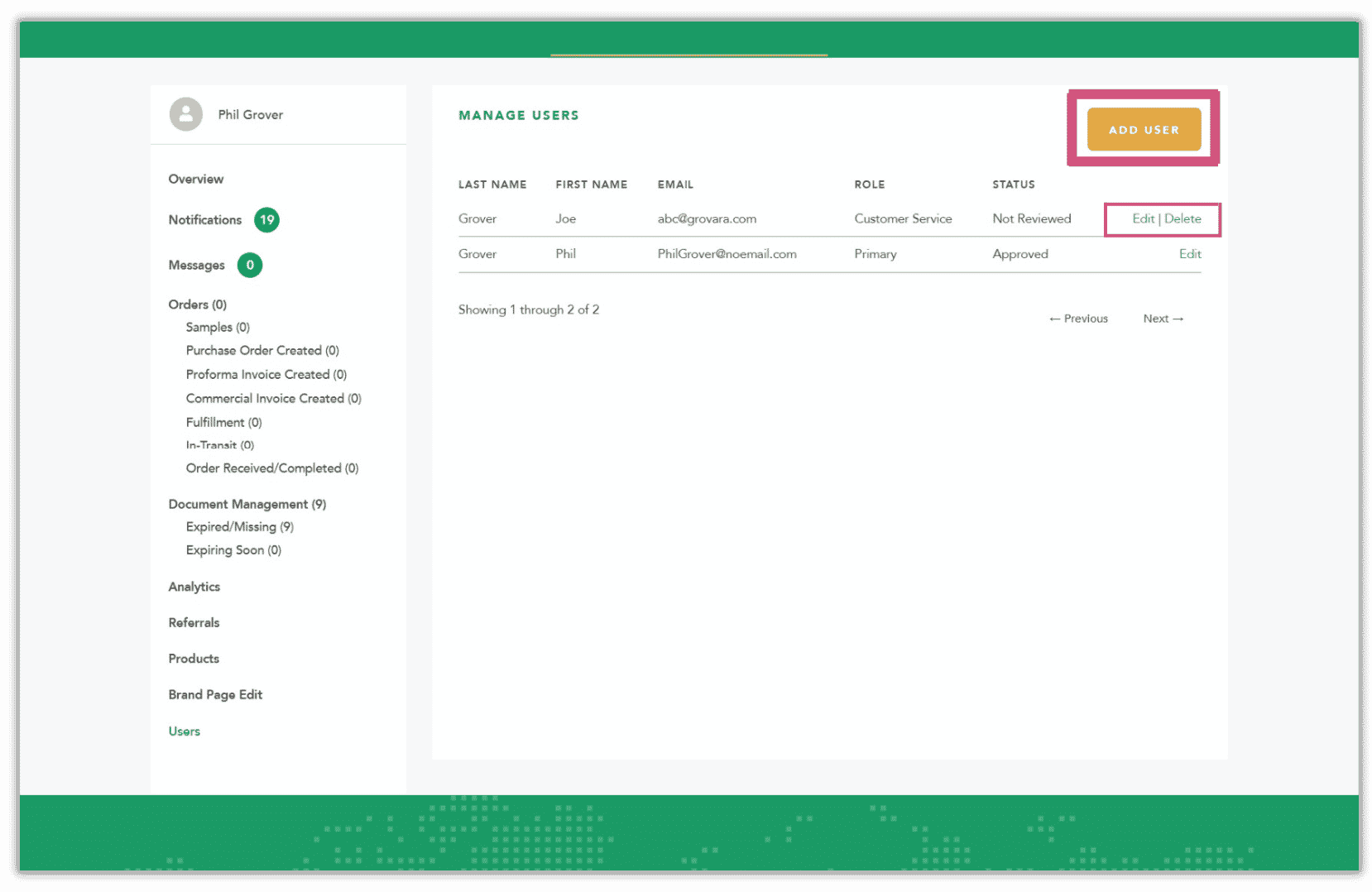Go to the Next page of users
Screen dimensions: 1372x892
[1163, 319]
